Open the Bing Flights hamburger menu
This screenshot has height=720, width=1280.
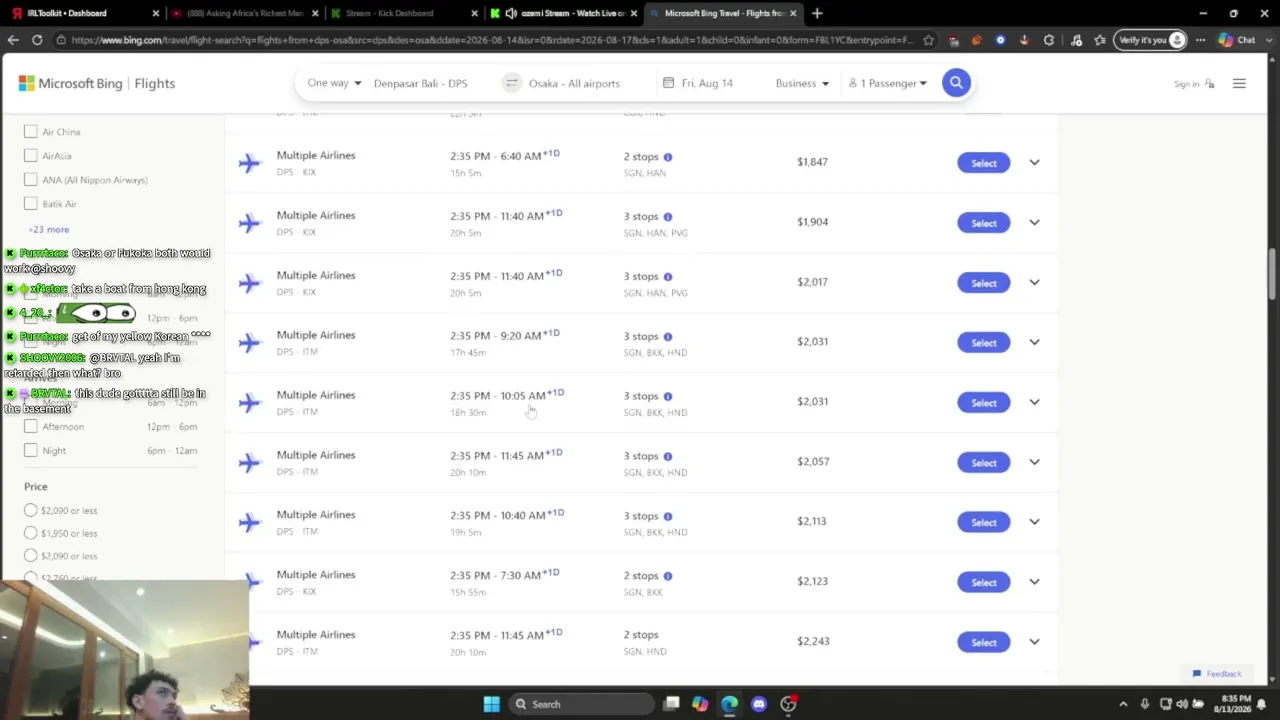(x=1239, y=84)
